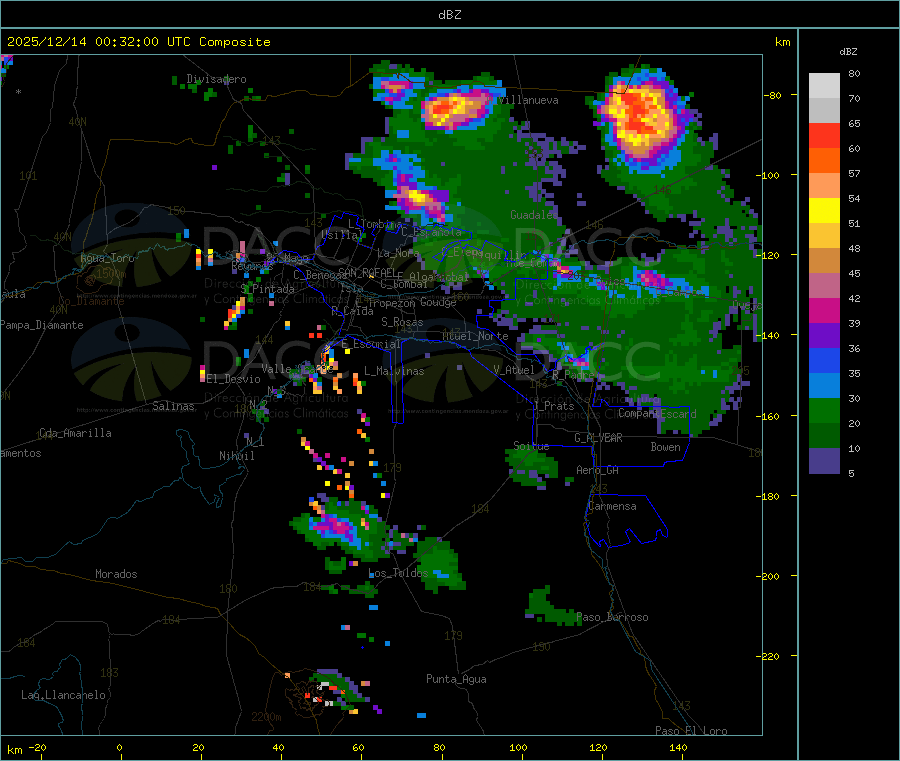Screen dimensions: 900x761
Task: Click the Pampa_Diamante map label
Action: (42, 325)
